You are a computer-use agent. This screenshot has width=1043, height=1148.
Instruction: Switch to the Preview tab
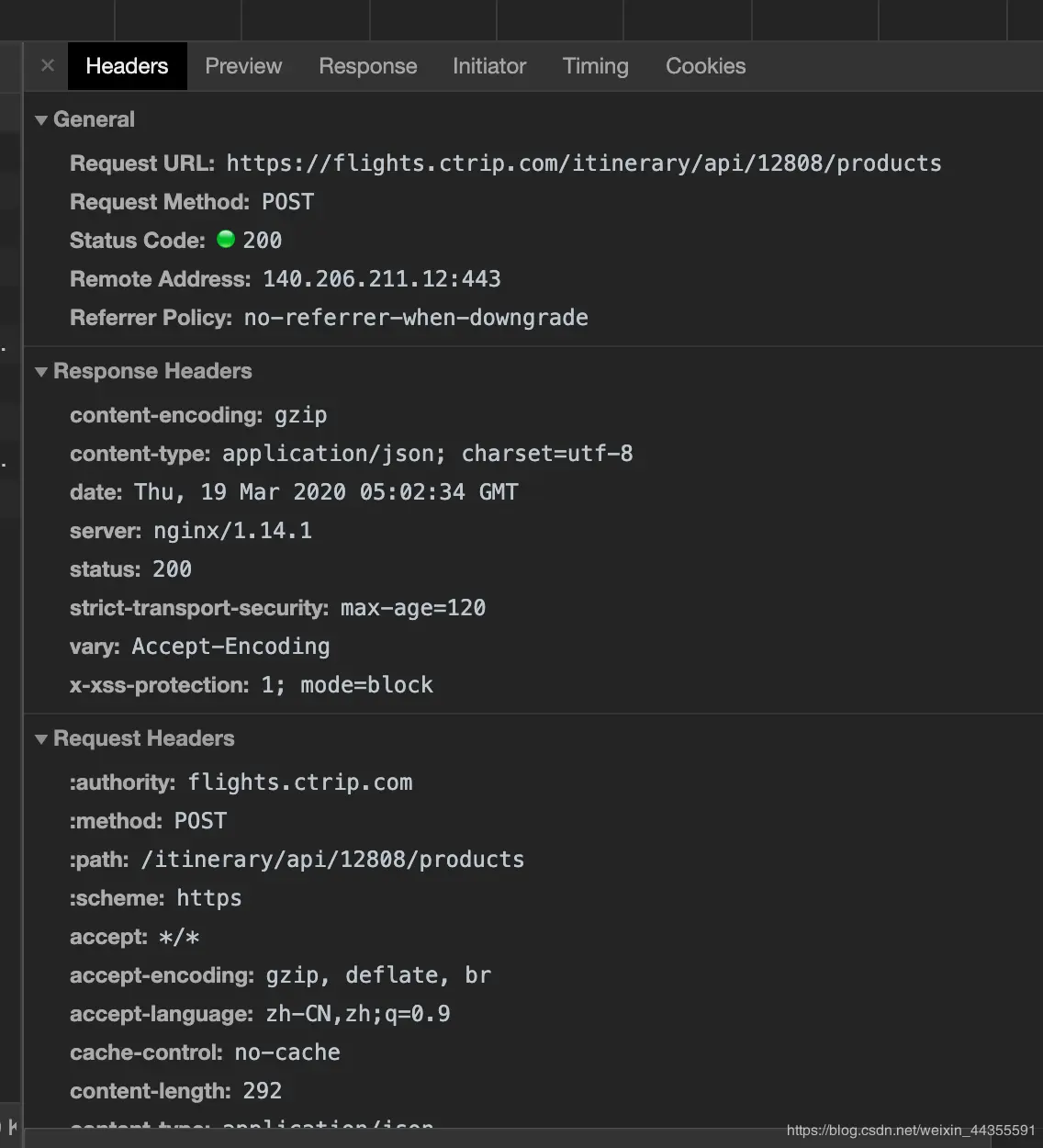[x=243, y=66]
